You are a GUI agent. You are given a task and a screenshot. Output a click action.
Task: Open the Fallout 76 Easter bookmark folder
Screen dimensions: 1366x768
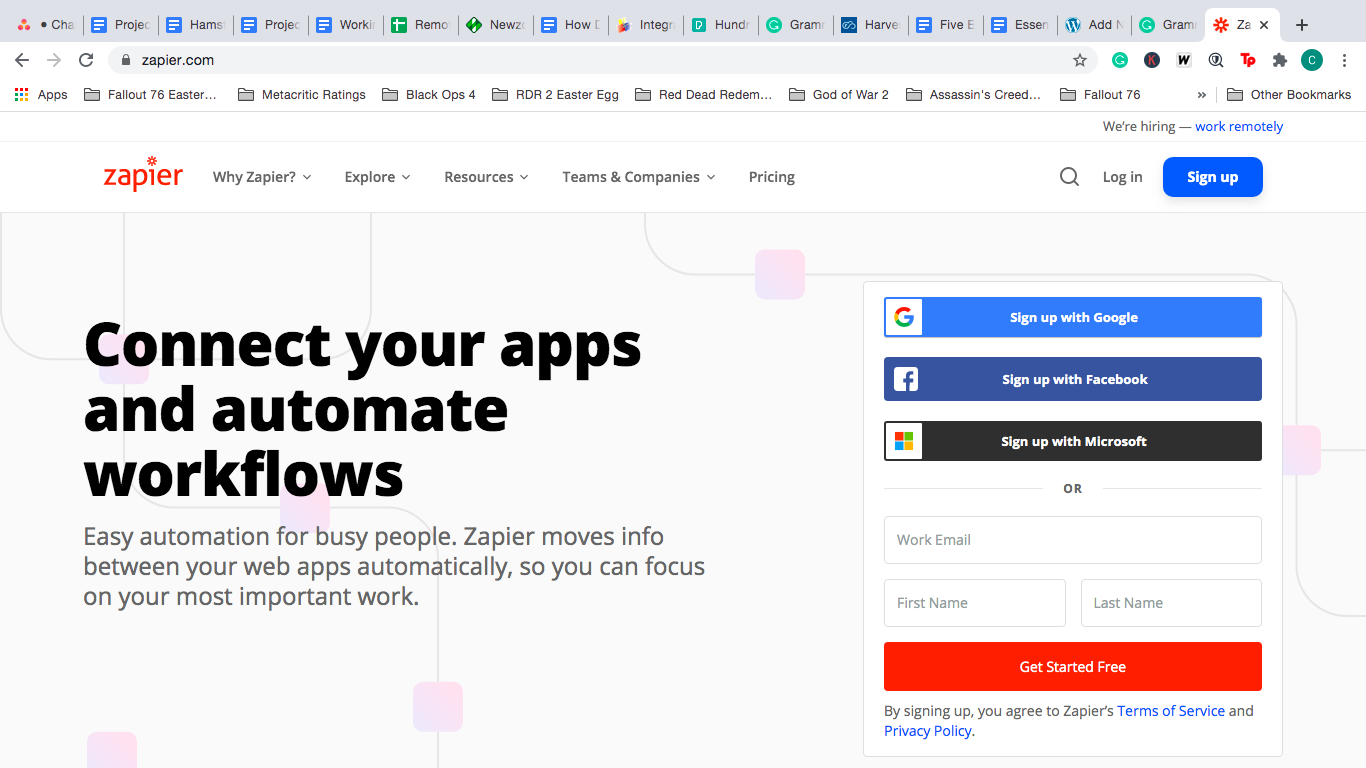151,95
